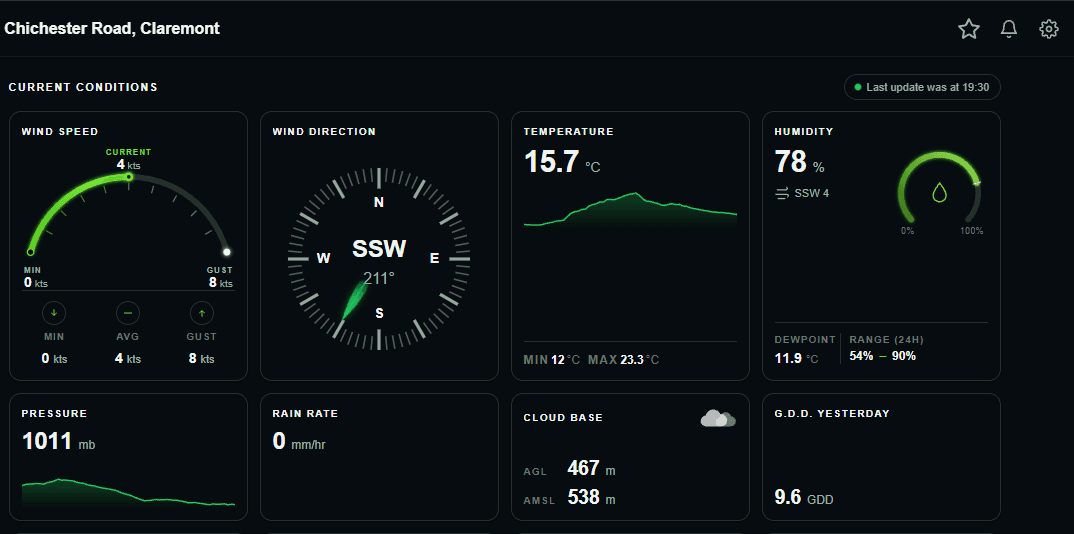Click the pressure trend chart

[128, 492]
